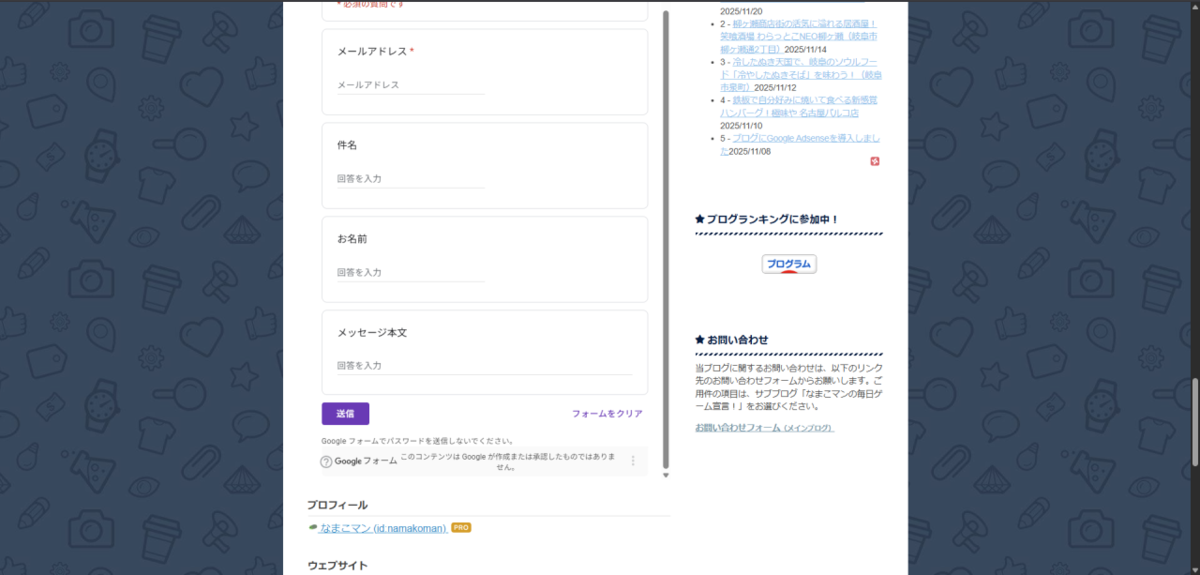Click the ブログランキングに参加中！ heading
Viewport: 1200px width, 575px height.
click(766, 219)
